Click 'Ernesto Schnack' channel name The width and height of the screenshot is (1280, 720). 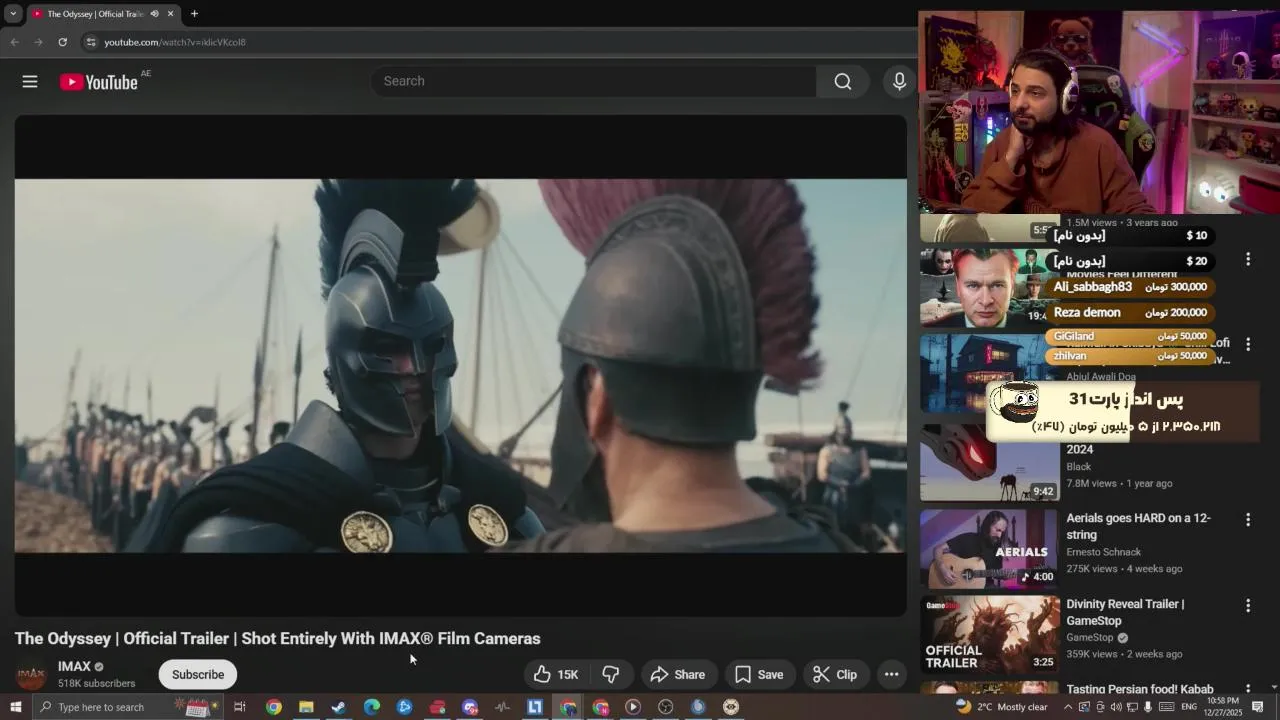pos(1103,552)
